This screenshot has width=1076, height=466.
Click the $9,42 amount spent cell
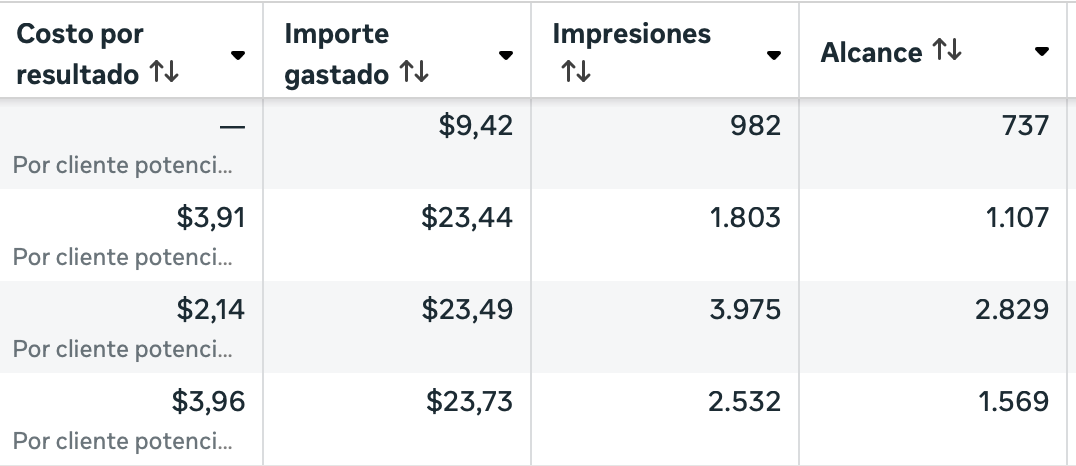[476, 125]
